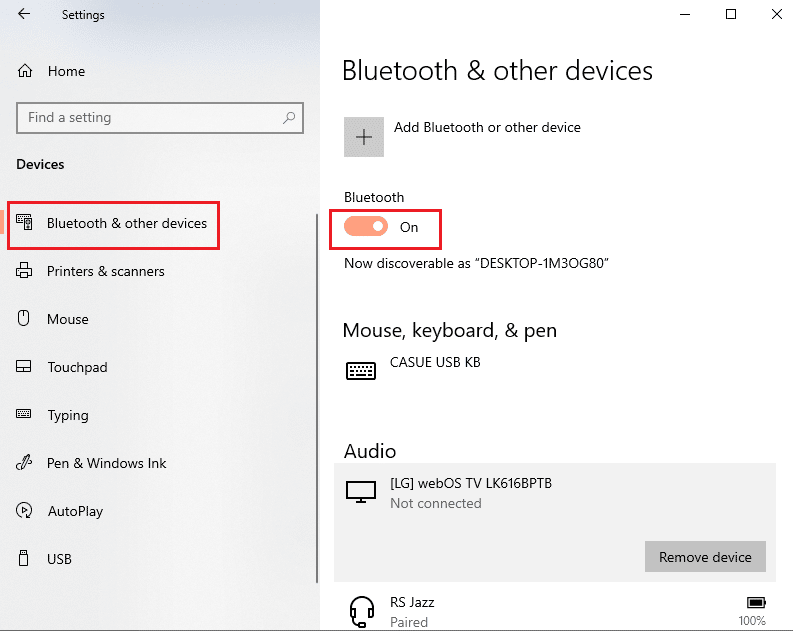Click the search magnifier icon
Image resolution: width=793 pixels, height=631 pixels.
pyautogui.click(x=289, y=118)
